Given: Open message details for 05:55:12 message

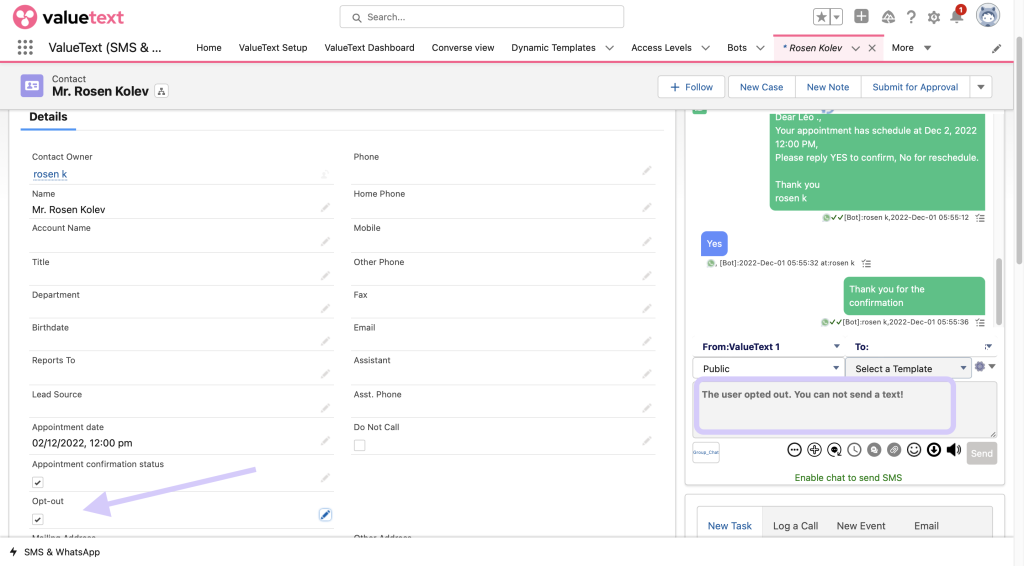Looking at the screenshot, I should (x=980, y=217).
